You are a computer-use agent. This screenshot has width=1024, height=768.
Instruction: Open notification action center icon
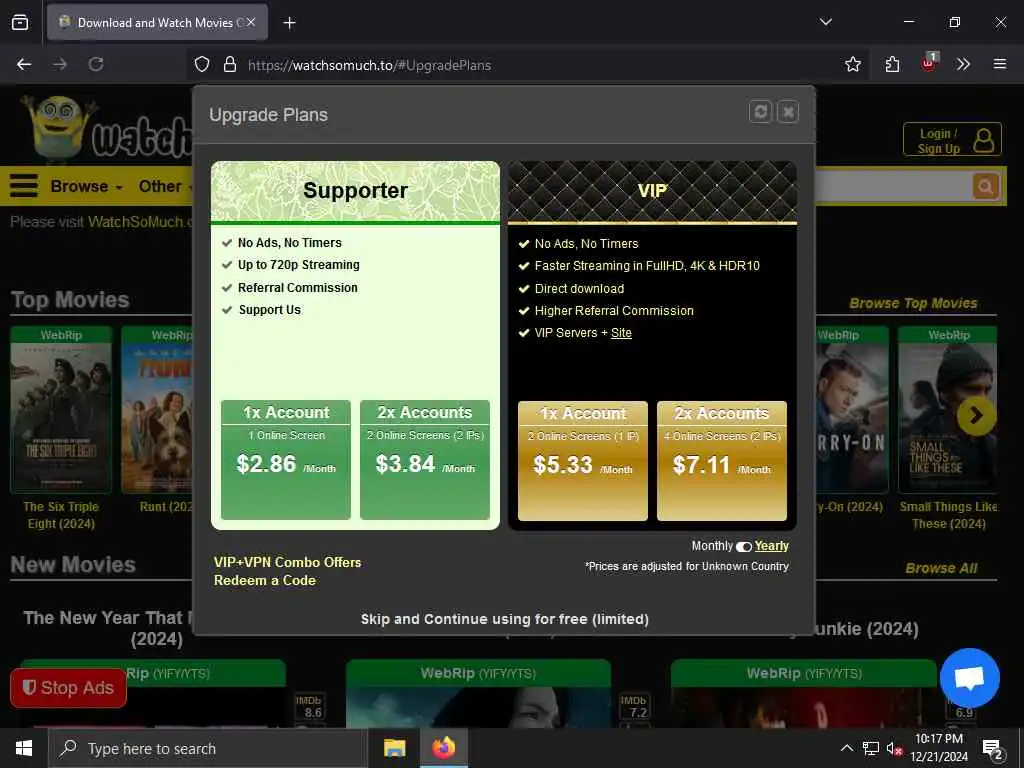tap(993, 749)
